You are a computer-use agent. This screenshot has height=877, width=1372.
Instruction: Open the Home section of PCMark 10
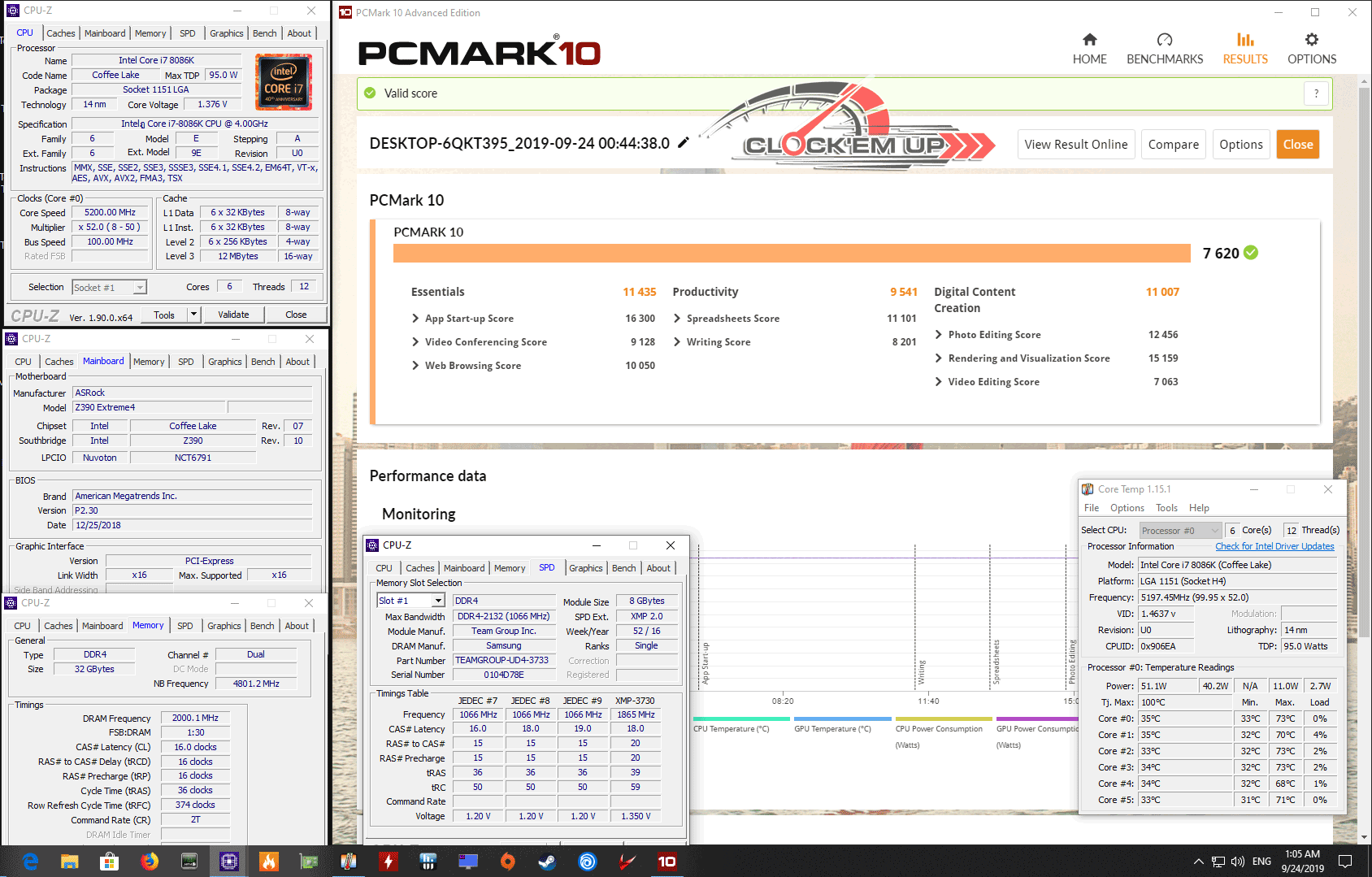click(1089, 49)
